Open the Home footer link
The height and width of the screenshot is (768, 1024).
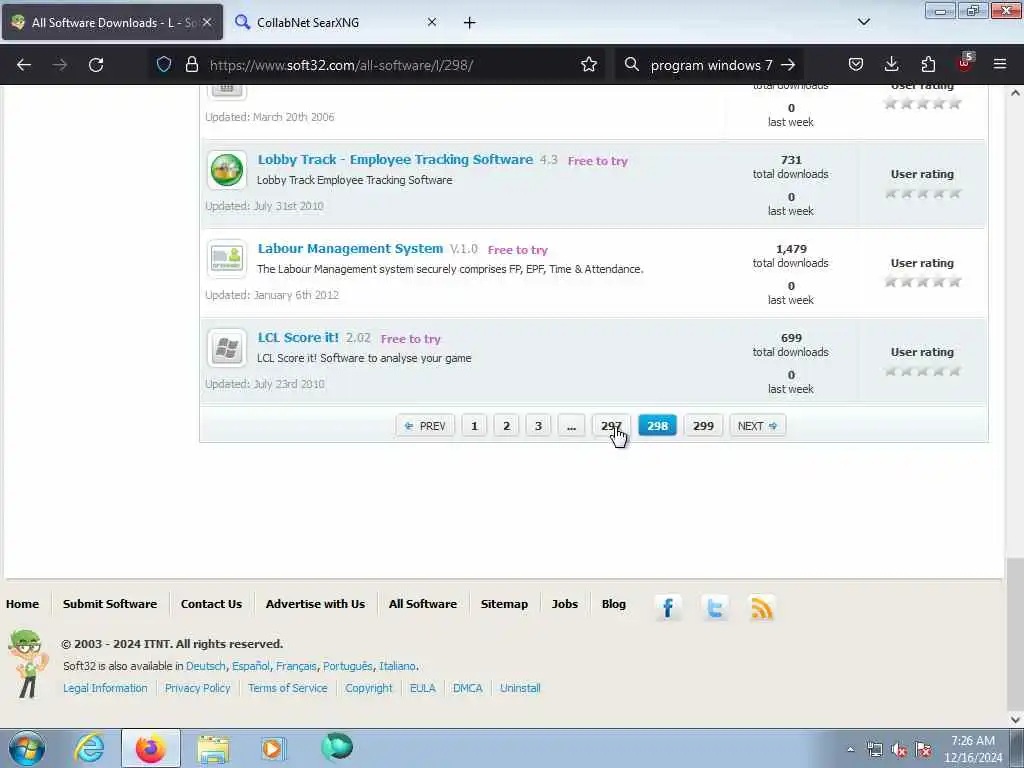pos(22,604)
